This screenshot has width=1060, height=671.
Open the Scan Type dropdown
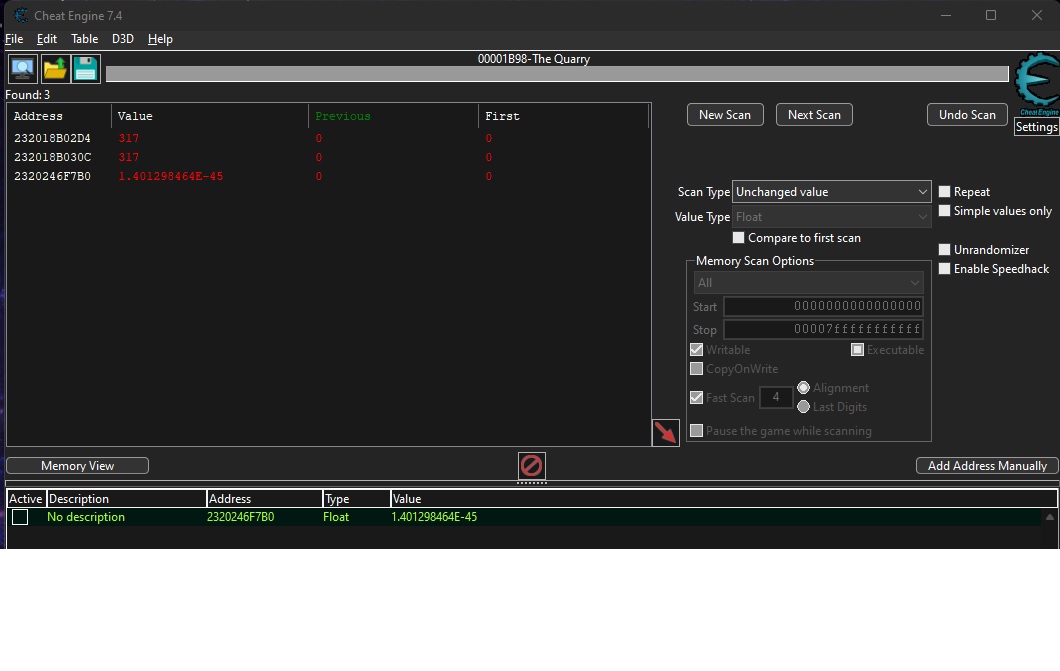[832, 192]
